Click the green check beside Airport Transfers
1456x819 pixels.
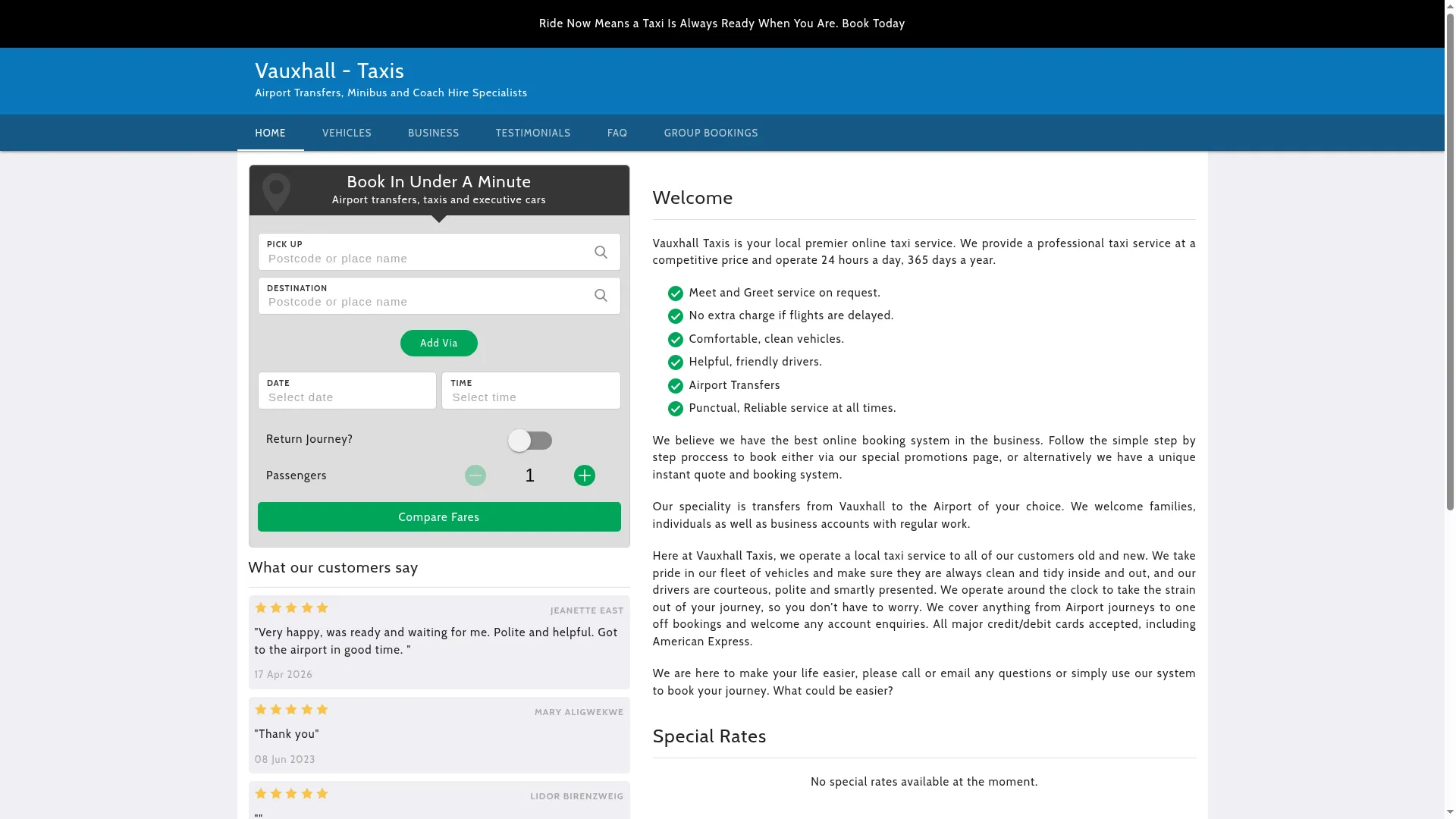pos(675,386)
